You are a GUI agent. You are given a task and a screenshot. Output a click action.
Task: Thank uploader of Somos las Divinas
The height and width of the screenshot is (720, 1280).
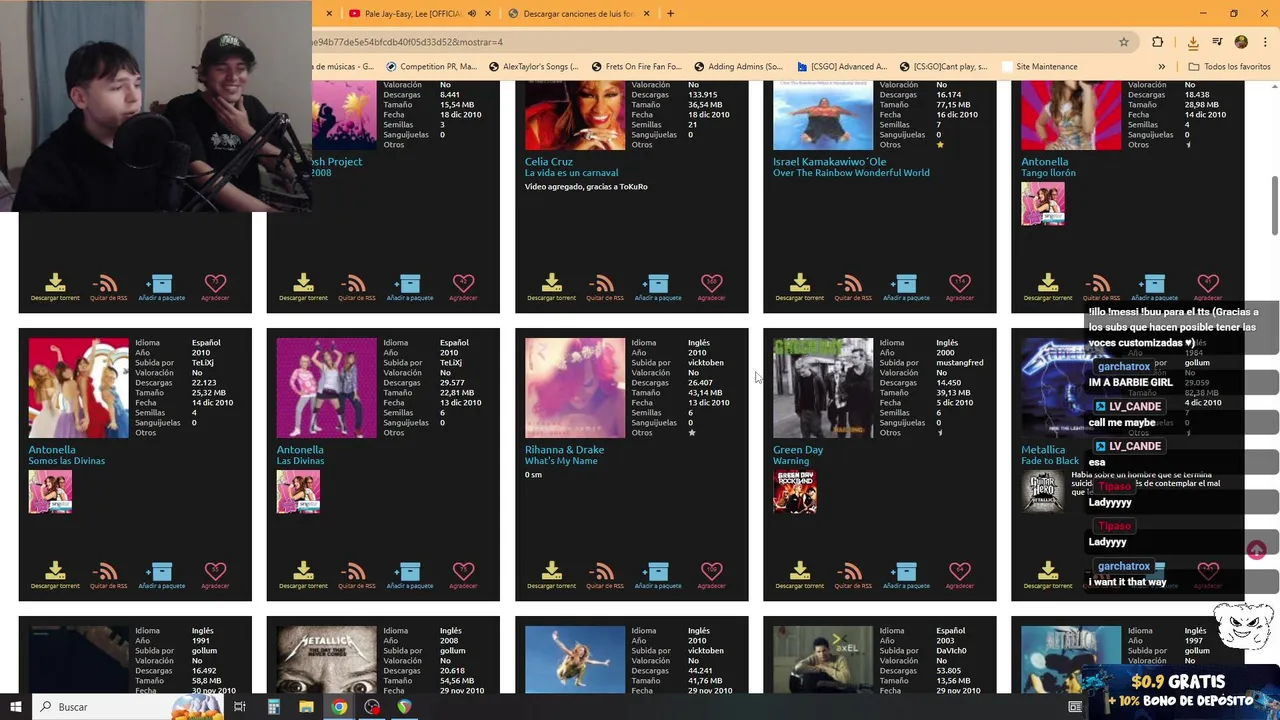(215, 575)
